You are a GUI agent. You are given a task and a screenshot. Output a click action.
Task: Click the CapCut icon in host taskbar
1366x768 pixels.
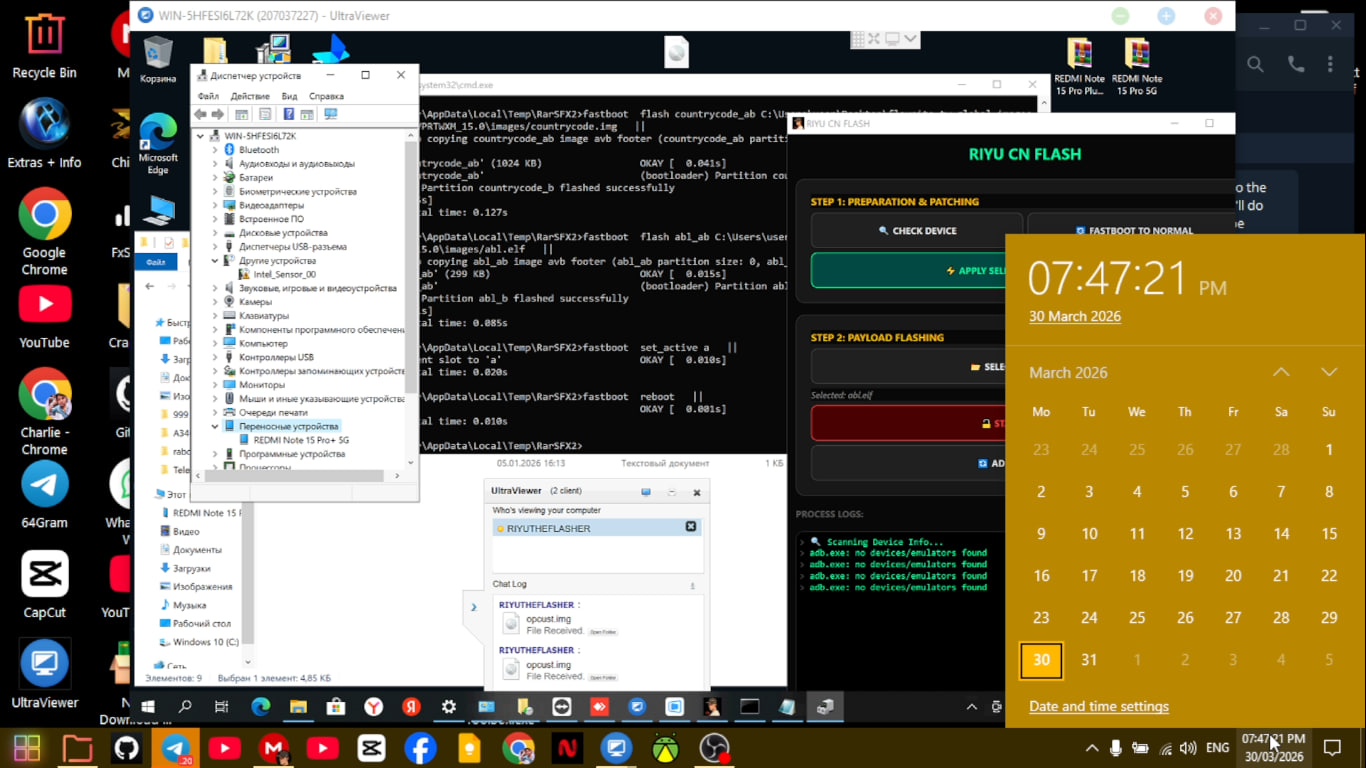click(x=371, y=748)
